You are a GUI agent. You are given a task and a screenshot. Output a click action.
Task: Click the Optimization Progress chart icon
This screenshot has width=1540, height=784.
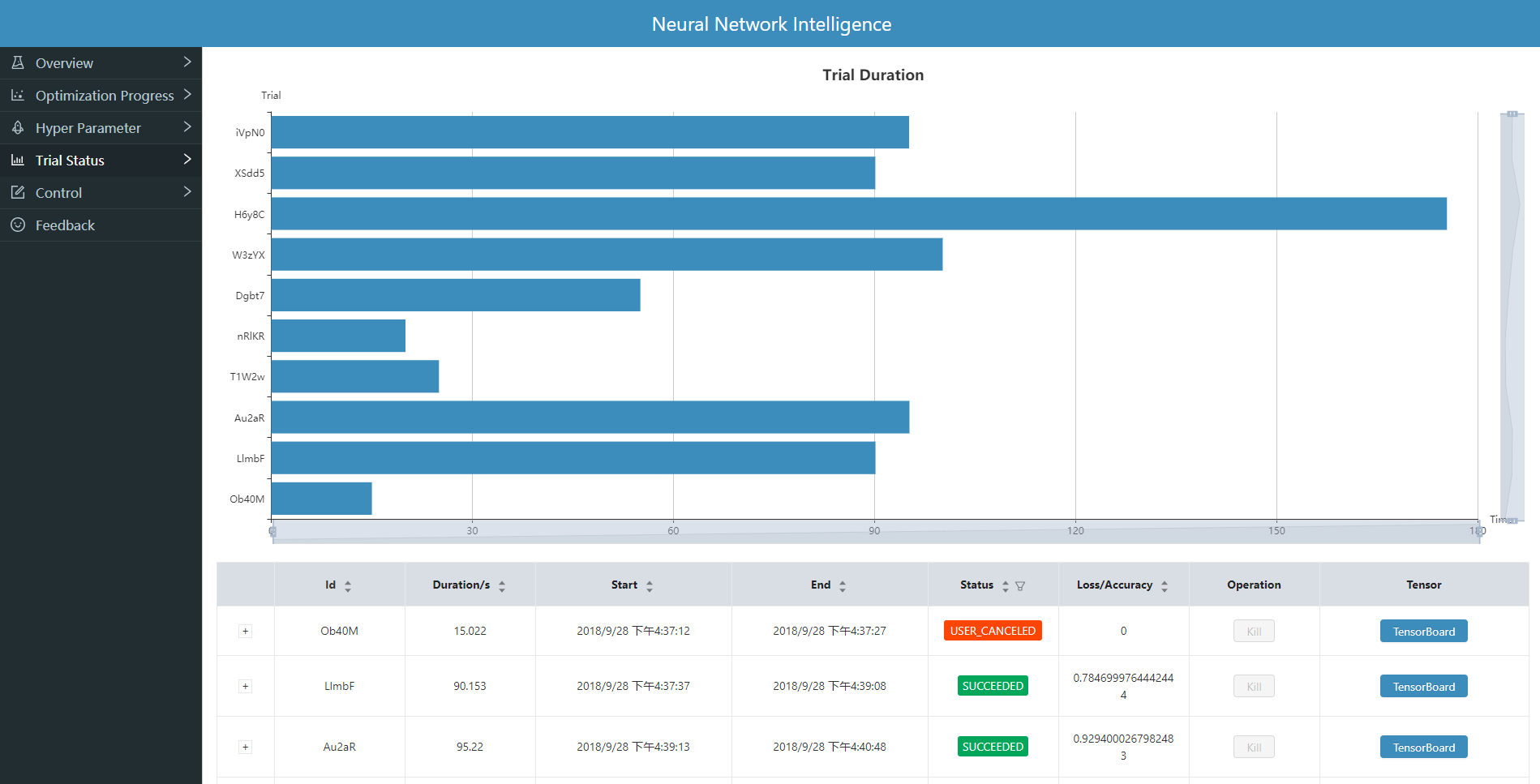18,95
